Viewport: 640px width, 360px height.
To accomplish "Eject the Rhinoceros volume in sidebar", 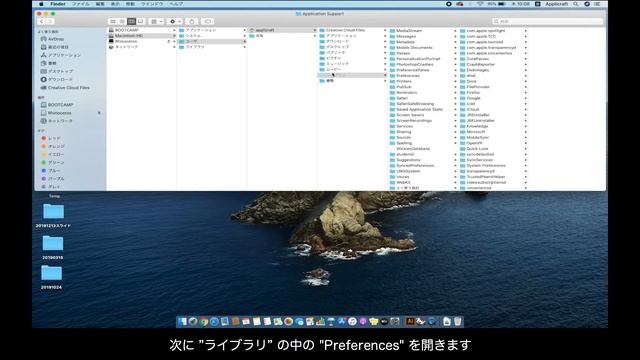I will point(99,113).
